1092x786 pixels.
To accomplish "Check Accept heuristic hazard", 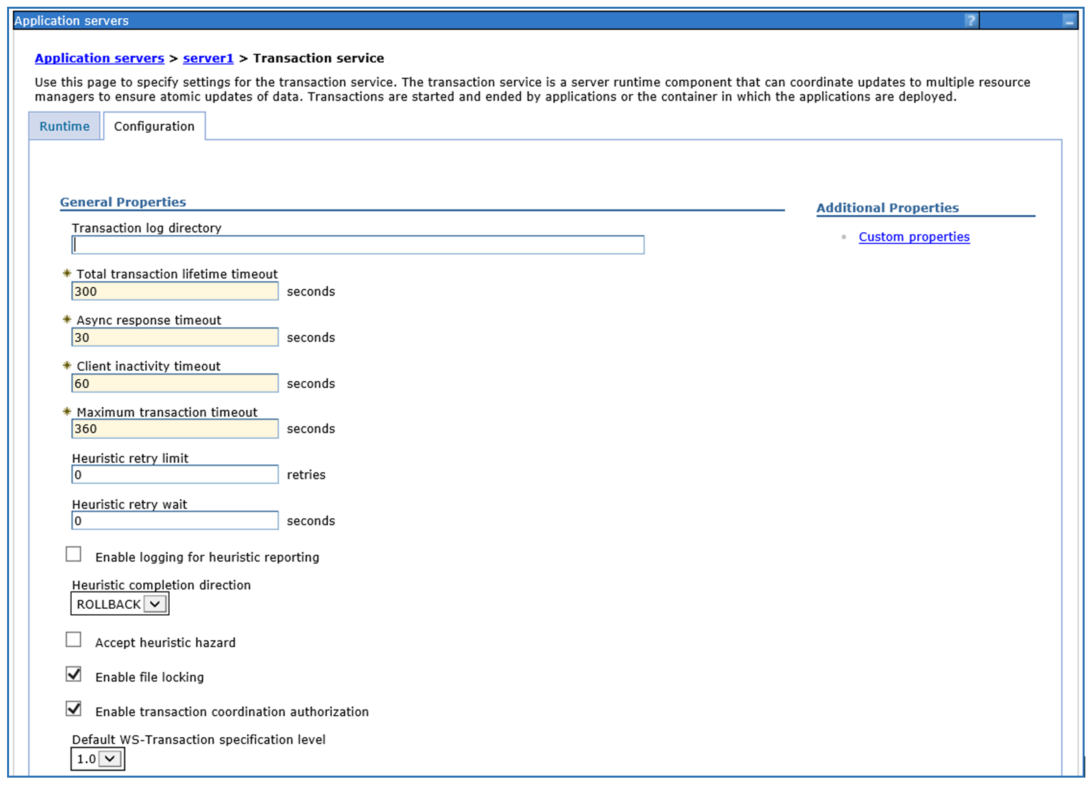I will click(x=74, y=640).
